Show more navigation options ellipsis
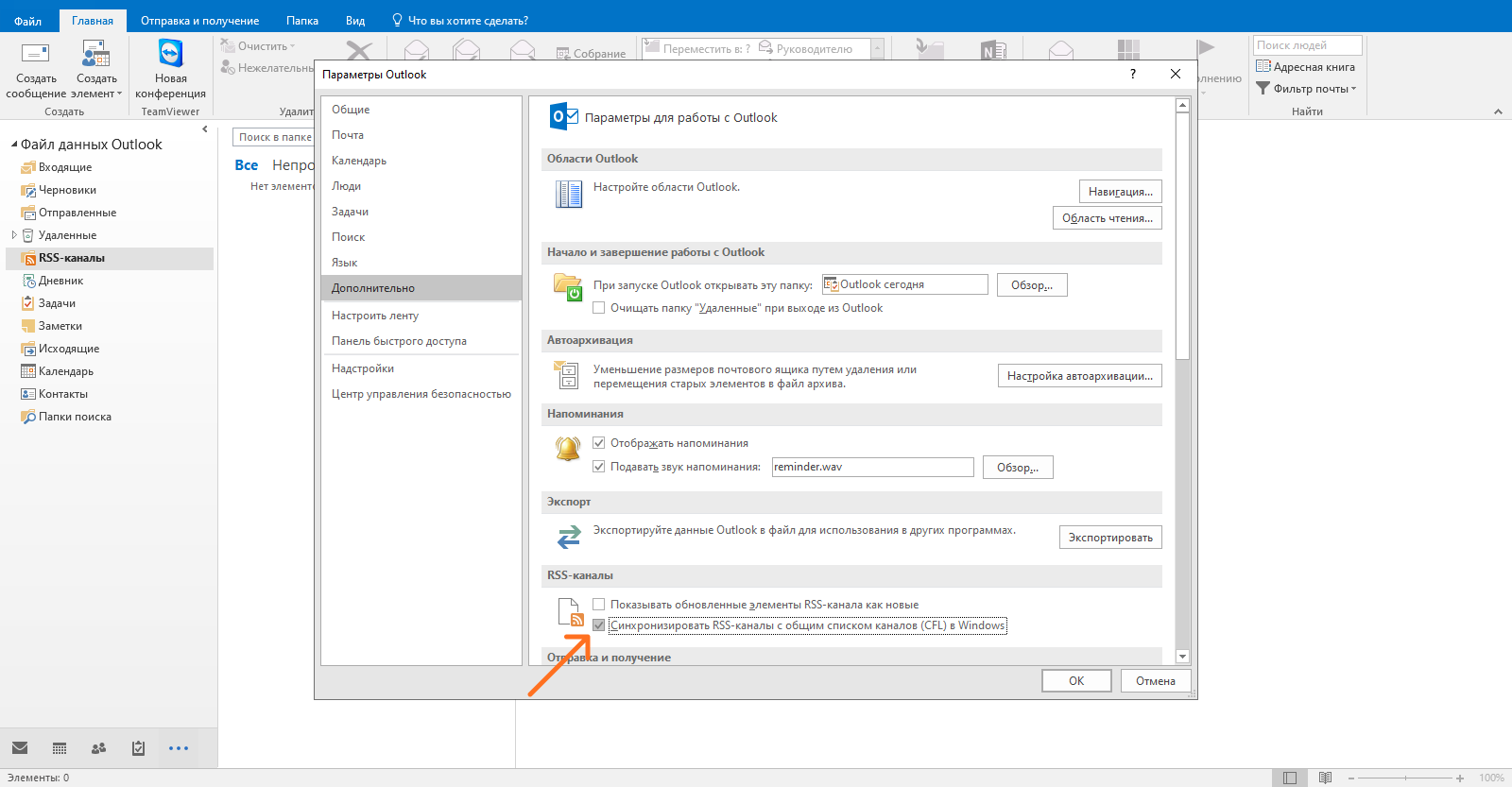Viewport: 1512px width, 787px height. tap(179, 748)
